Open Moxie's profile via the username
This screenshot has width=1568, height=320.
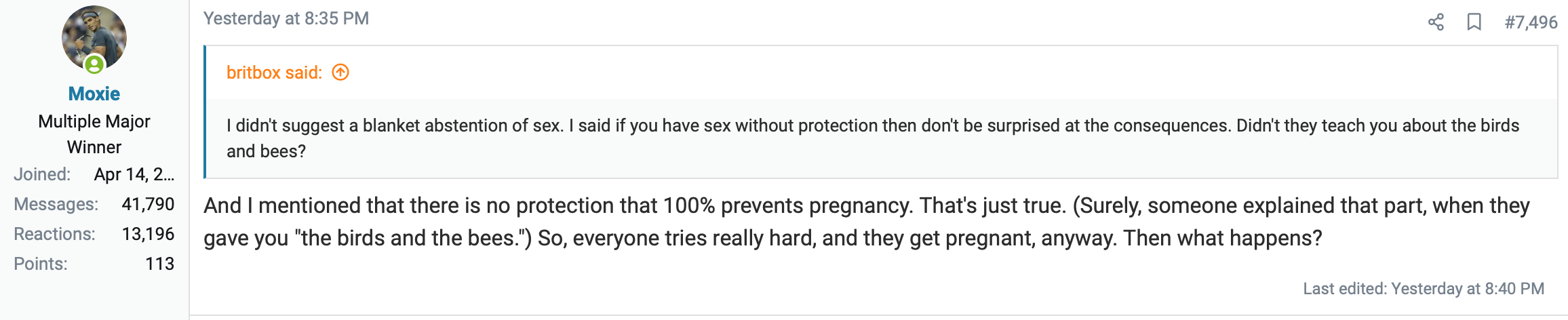tap(94, 94)
